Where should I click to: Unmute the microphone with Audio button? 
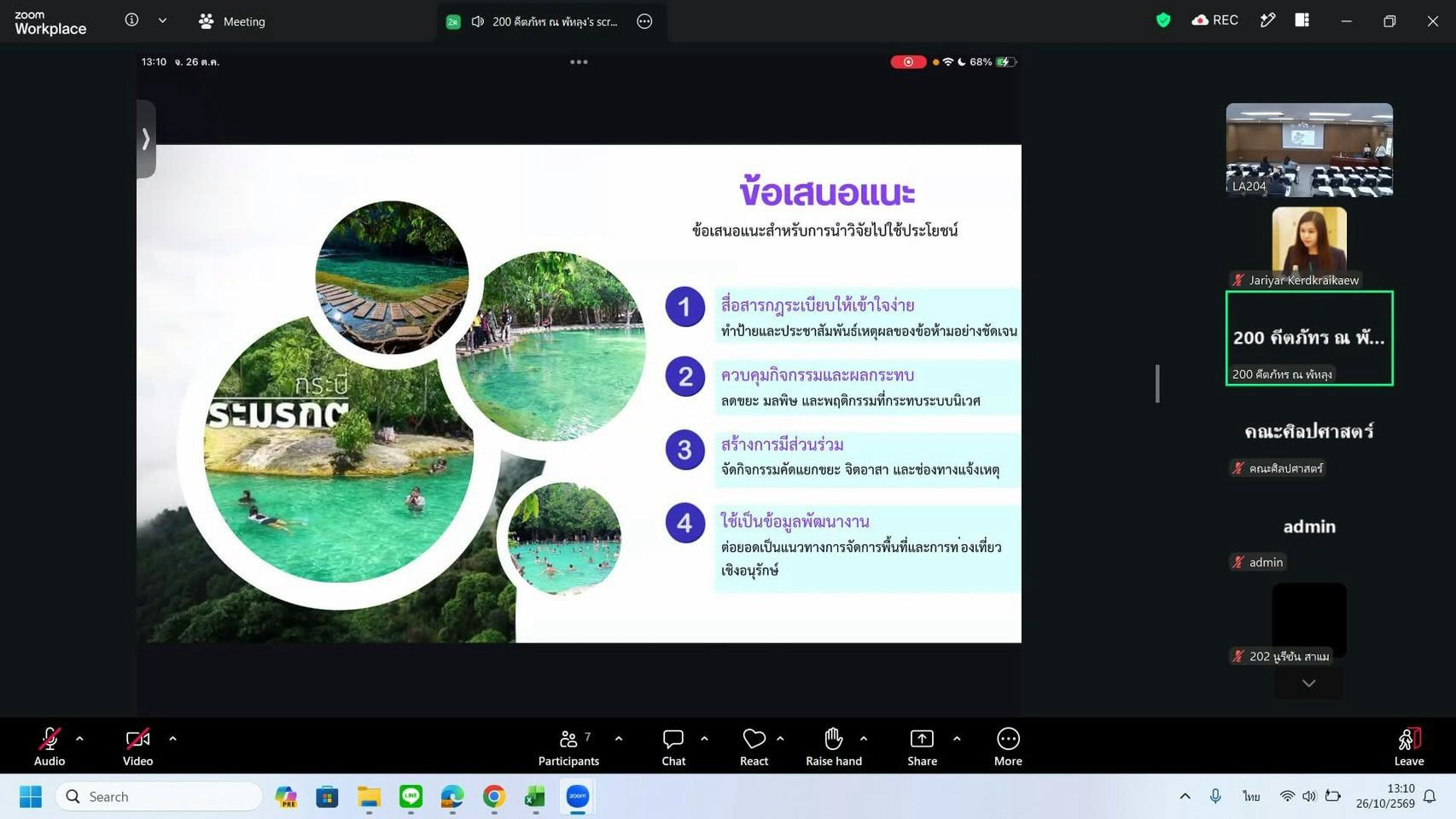tap(50, 746)
